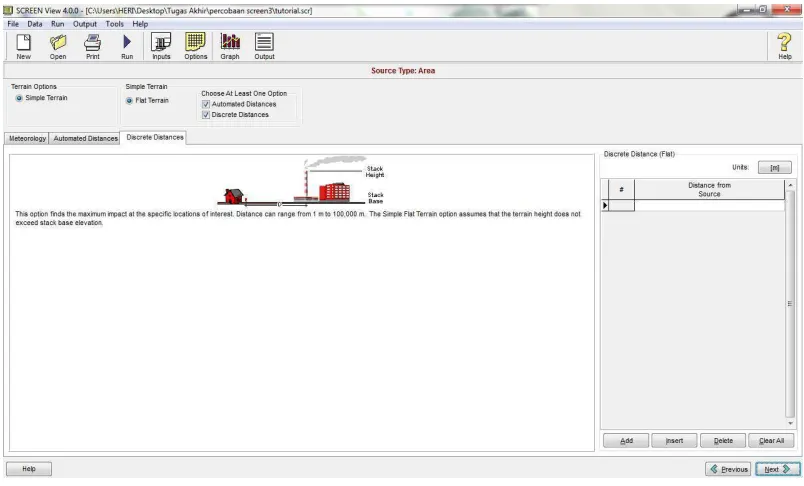Open the Graph toolbar icon
804x486 pixels.
tap(230, 47)
